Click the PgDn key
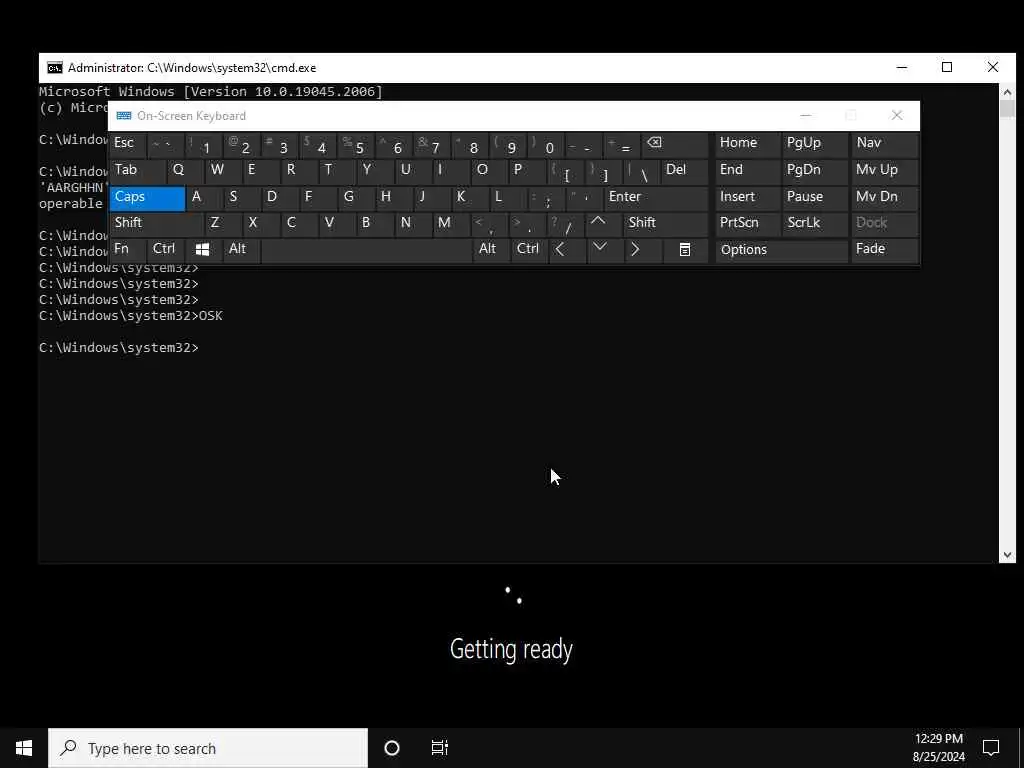Image resolution: width=1024 pixels, height=768 pixels. point(815,171)
